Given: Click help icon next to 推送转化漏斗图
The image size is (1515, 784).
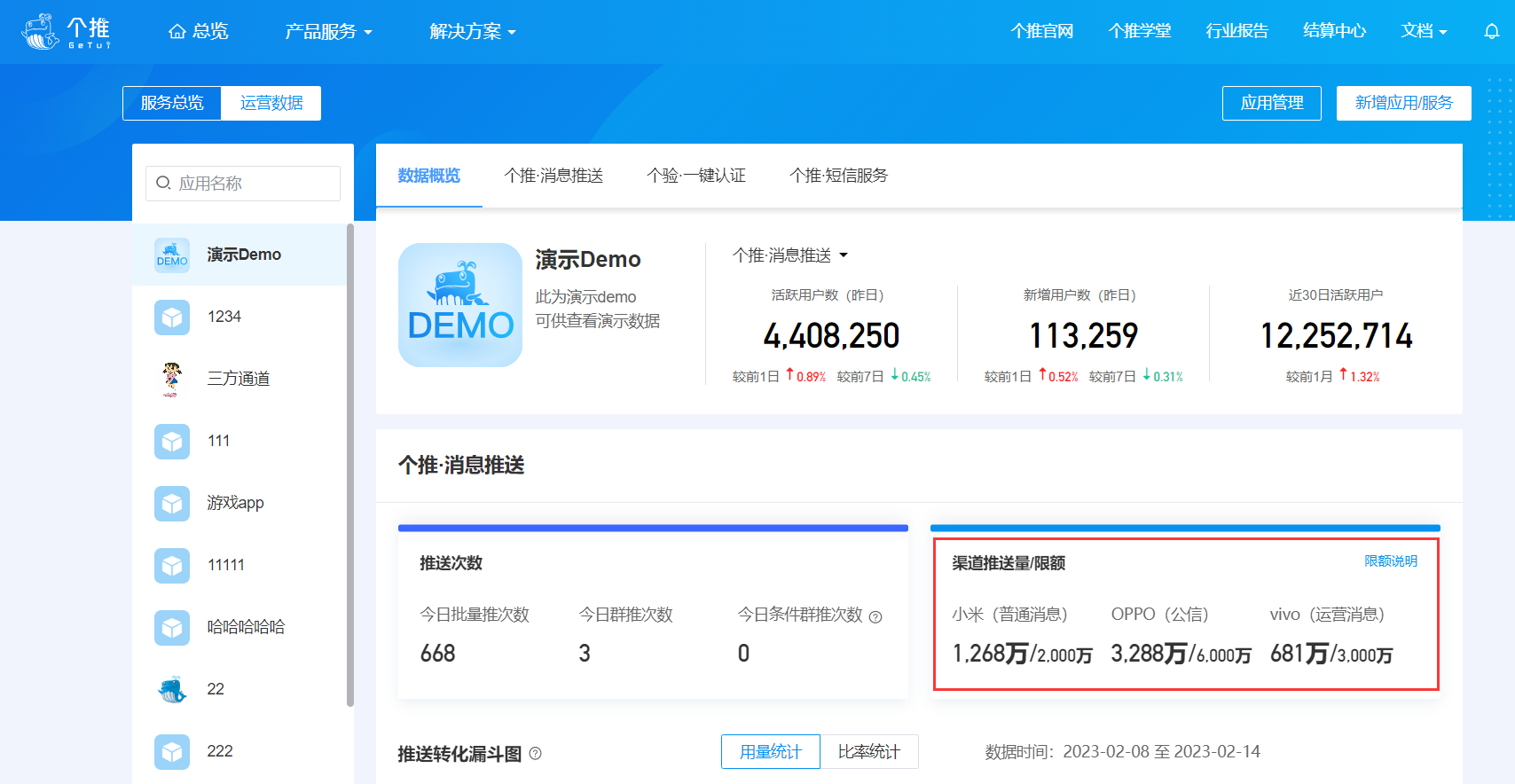Looking at the screenshot, I should pyautogui.click(x=535, y=754).
